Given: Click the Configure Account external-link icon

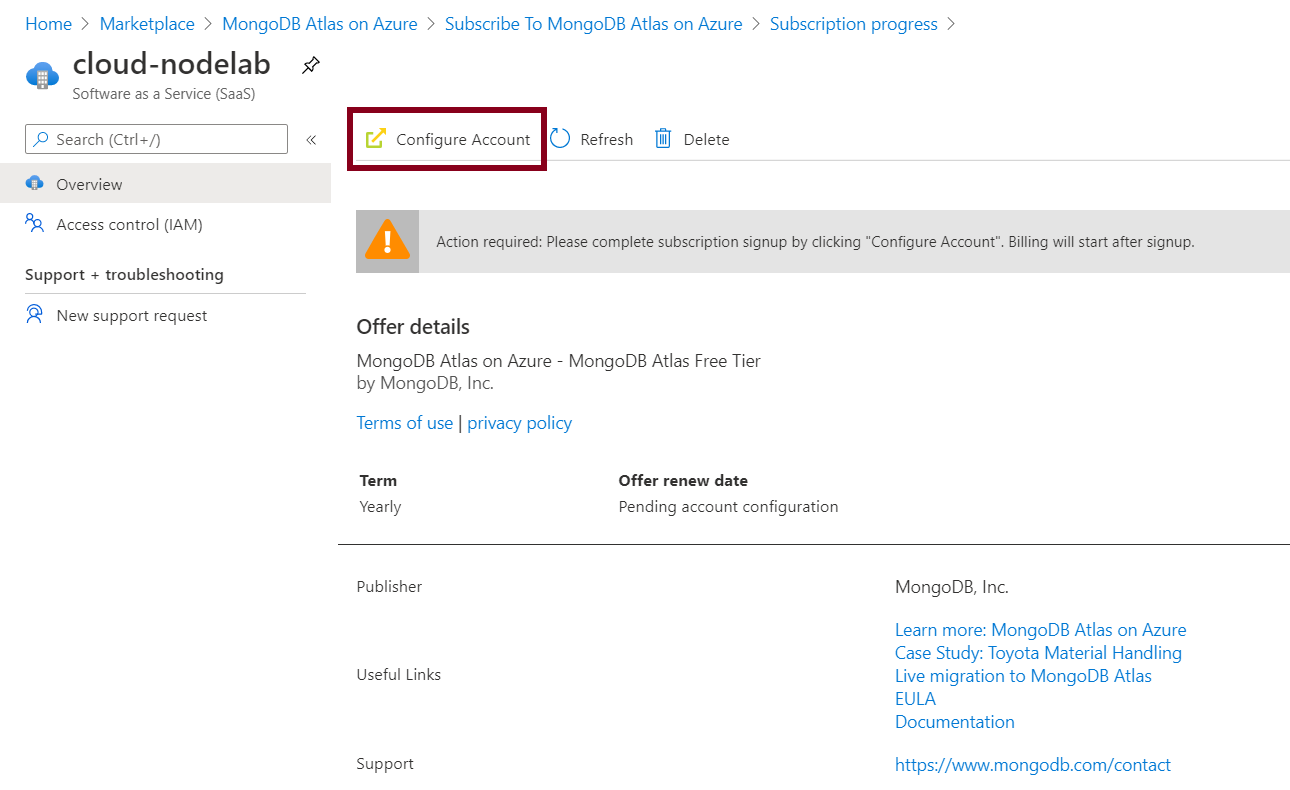Looking at the screenshot, I should coord(376,138).
